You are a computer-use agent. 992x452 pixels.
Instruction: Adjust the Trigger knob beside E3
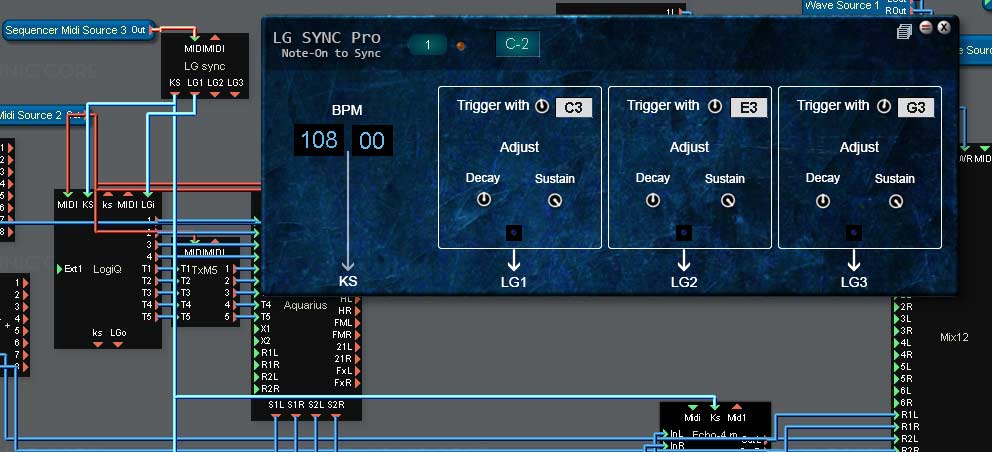[x=714, y=106]
